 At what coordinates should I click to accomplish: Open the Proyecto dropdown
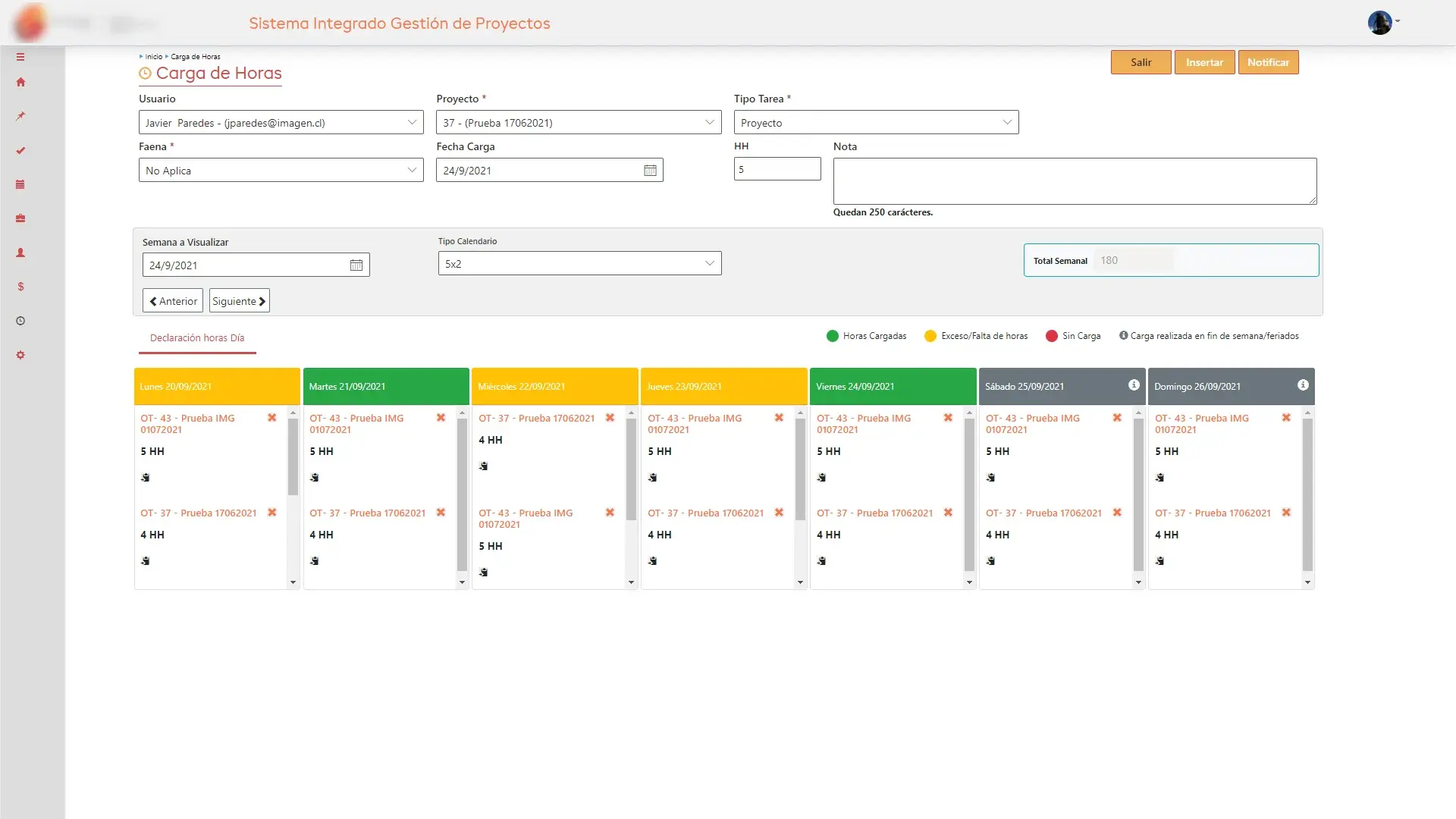pos(579,123)
